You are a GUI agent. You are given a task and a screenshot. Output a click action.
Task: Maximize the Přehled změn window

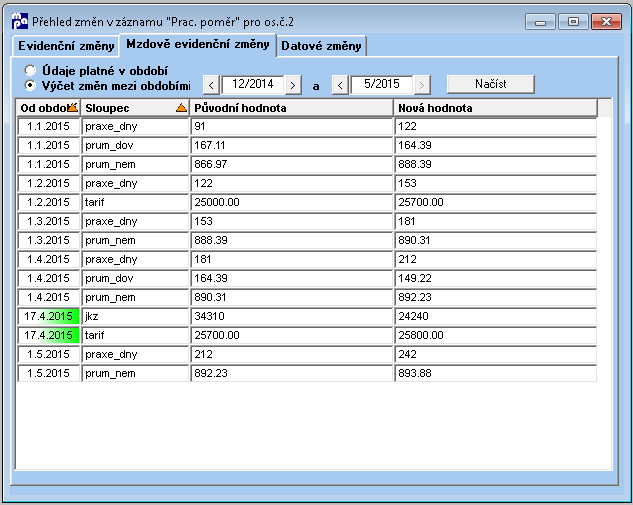[573, 21]
